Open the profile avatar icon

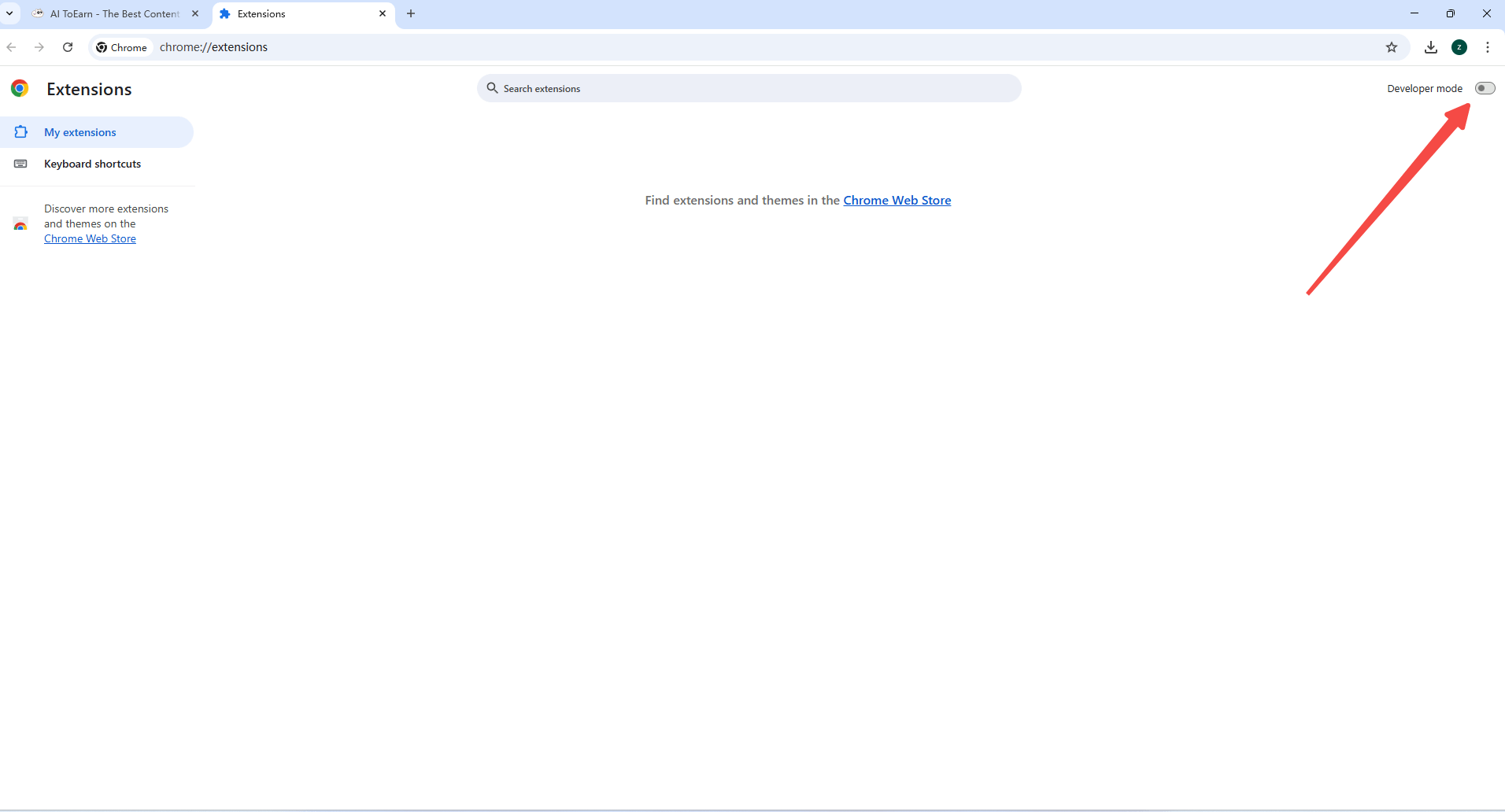coord(1459,47)
